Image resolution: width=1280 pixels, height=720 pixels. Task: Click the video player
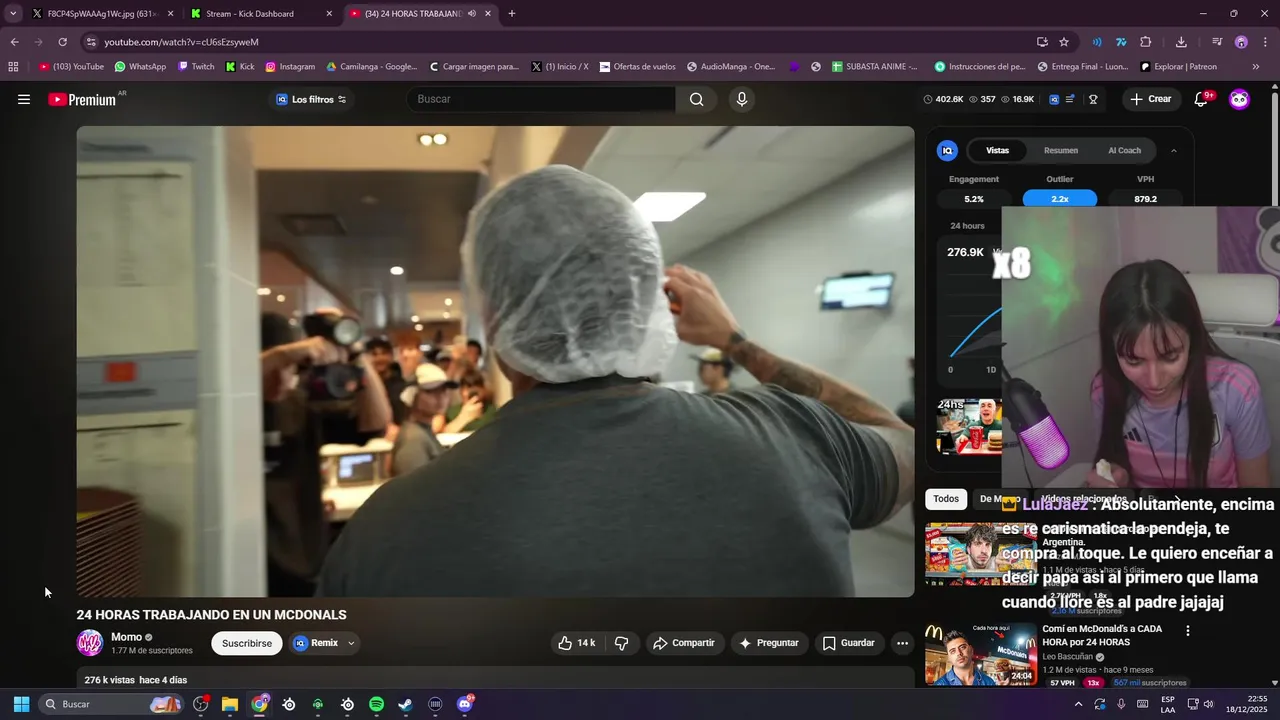pyautogui.click(x=495, y=361)
